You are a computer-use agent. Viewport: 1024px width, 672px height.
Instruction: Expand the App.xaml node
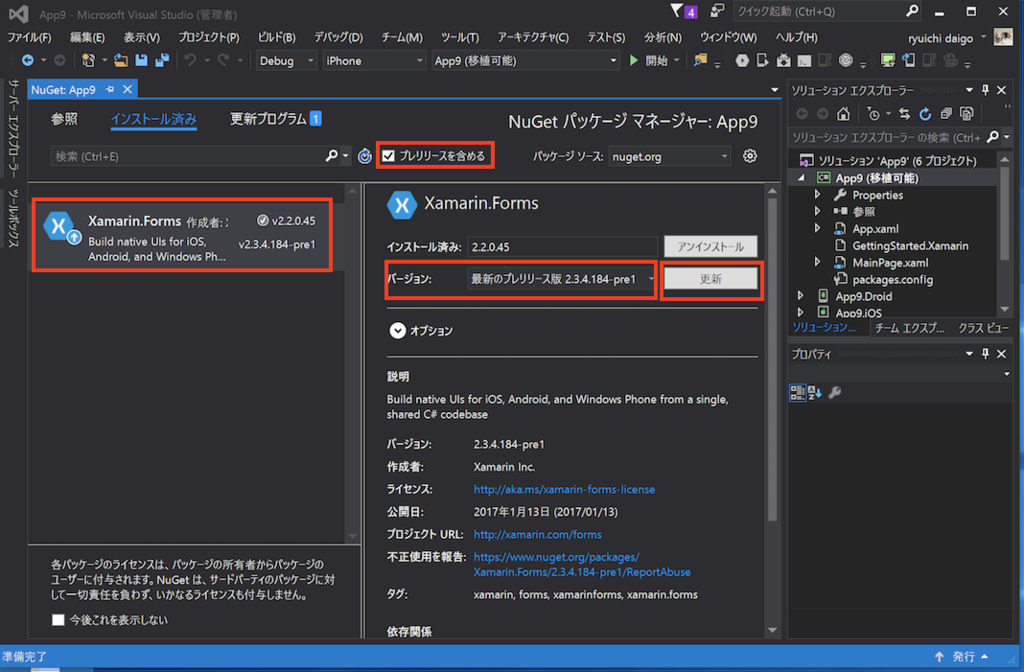click(818, 229)
